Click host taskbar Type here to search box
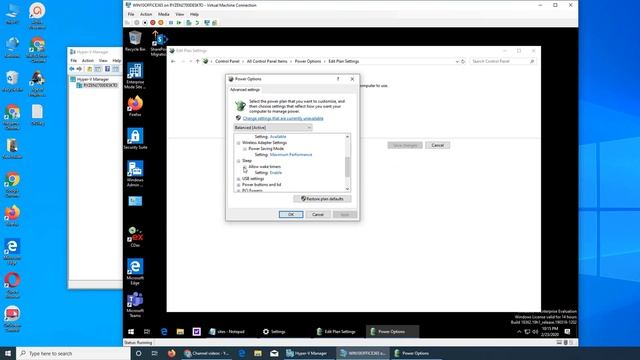Screen dimensions: 640x360 (73, 353)
